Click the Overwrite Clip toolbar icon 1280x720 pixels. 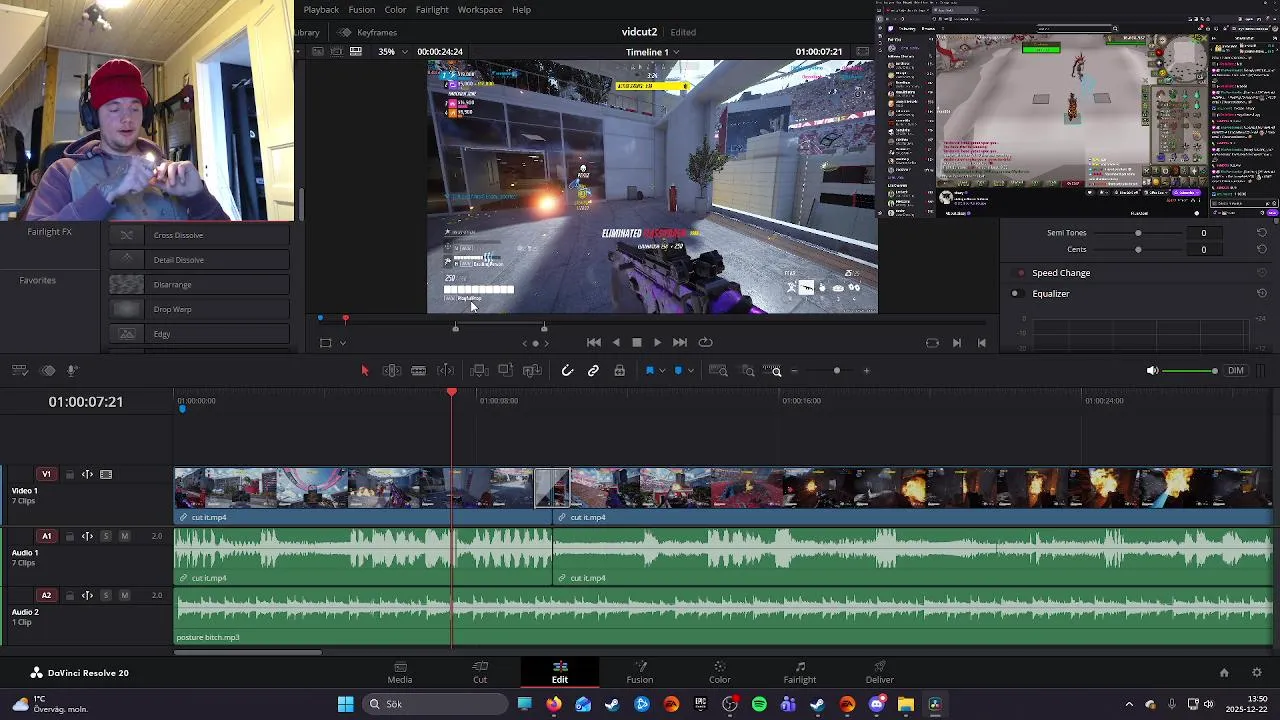point(505,371)
